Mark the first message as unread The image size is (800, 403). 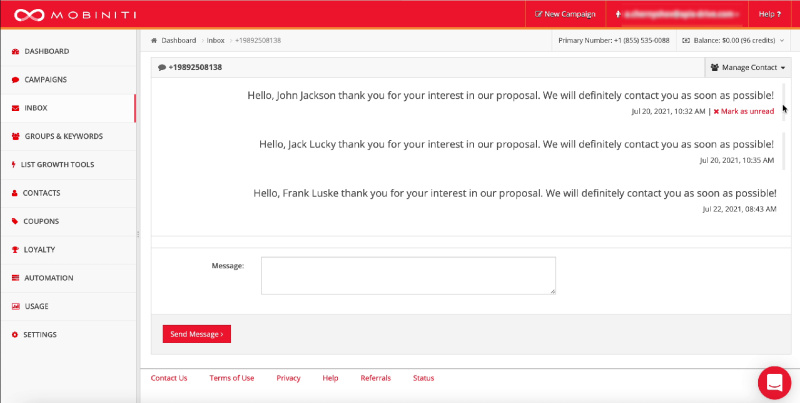[743, 111]
